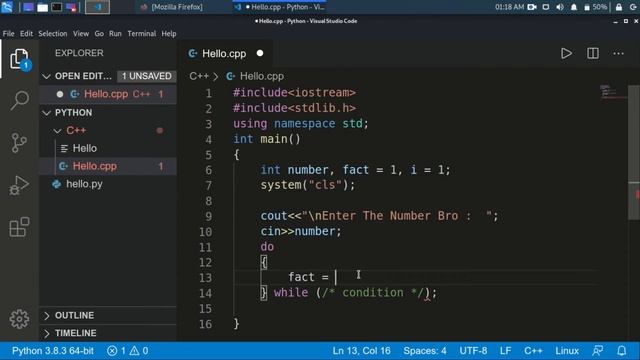Click the 01:18 AM panel clock
Screen dimensions: 640x360
point(509,7)
